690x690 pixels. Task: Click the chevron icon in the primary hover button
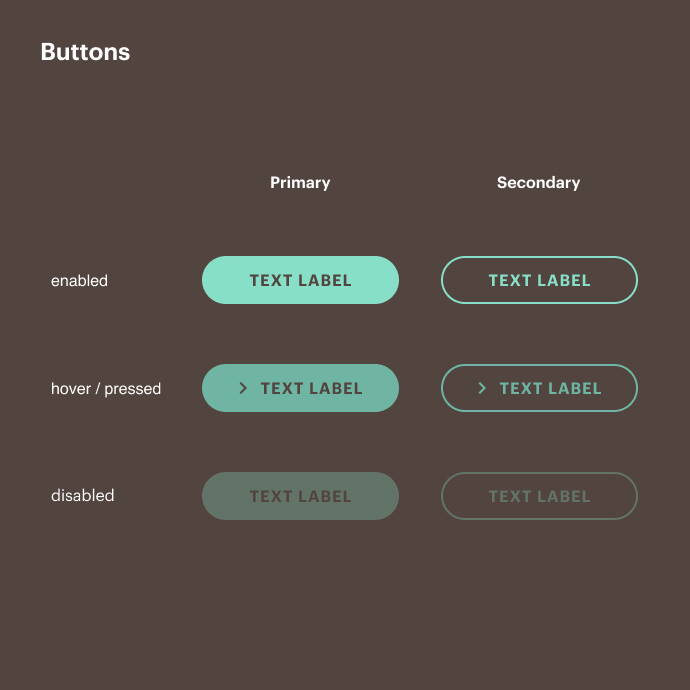point(243,388)
